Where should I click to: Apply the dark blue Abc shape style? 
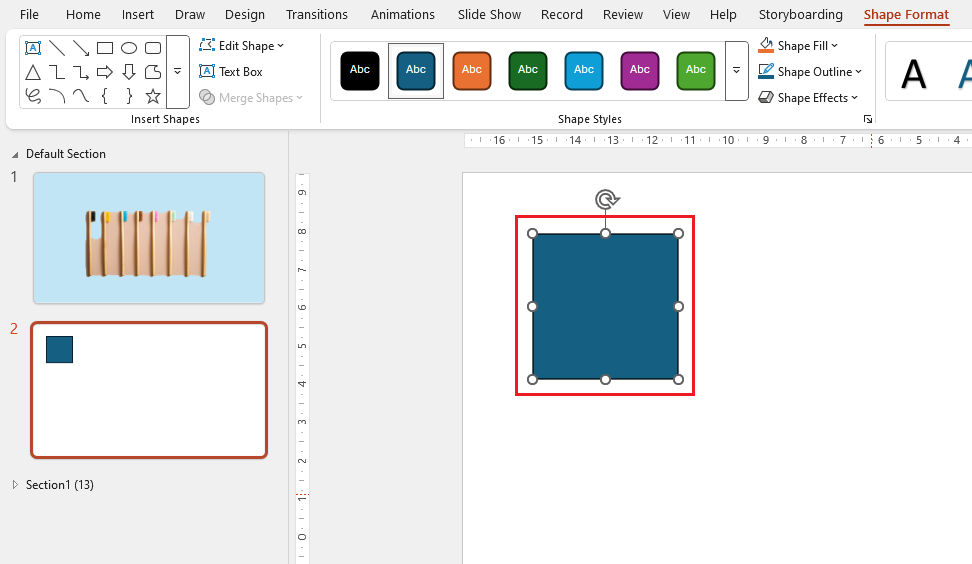[x=415, y=71]
